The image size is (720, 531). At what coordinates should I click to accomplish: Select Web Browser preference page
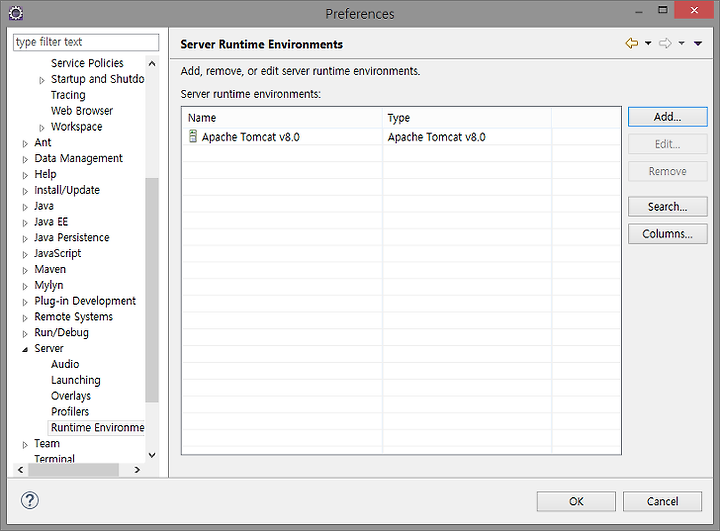point(82,111)
